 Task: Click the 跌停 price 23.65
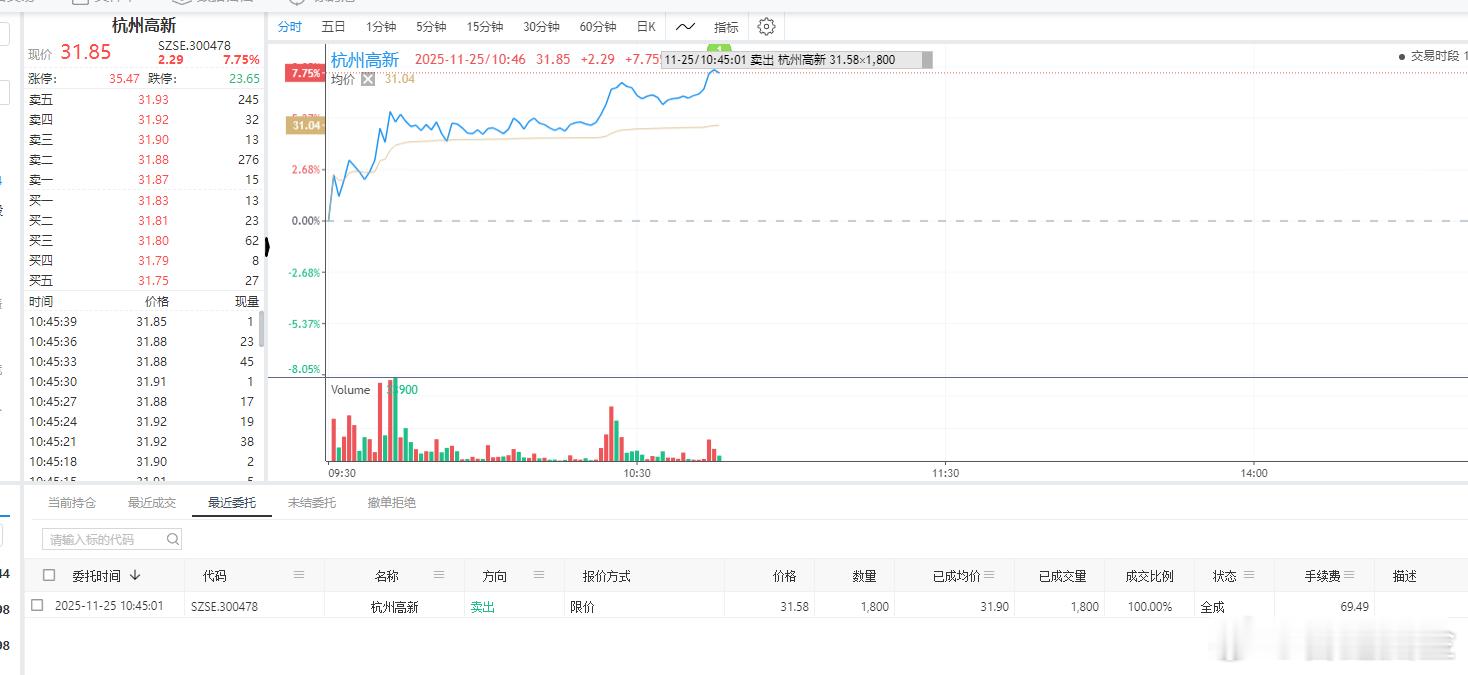244,78
